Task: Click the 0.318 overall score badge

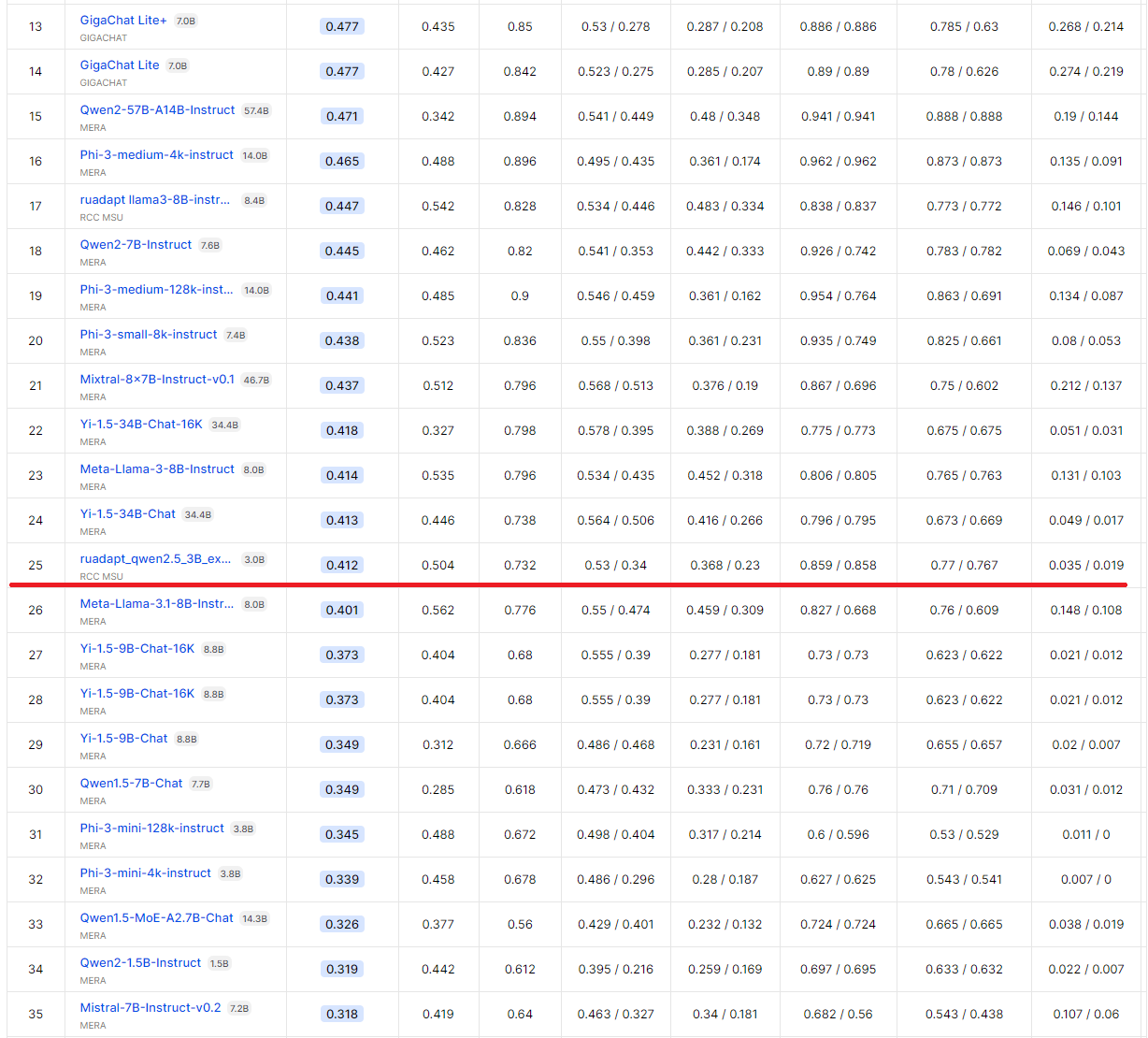Action: coord(342,1014)
